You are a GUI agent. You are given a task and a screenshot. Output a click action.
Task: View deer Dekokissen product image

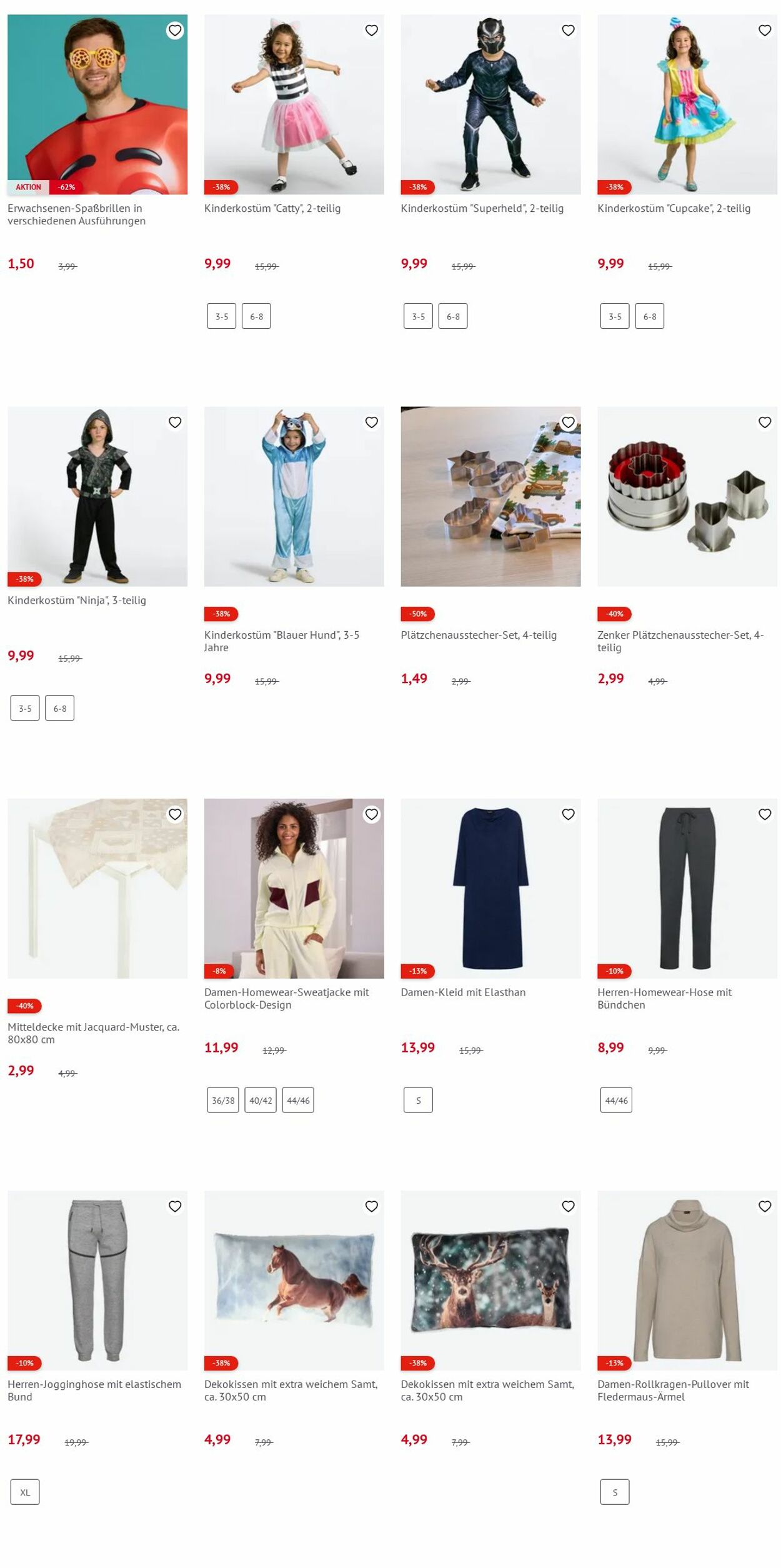(x=490, y=1281)
